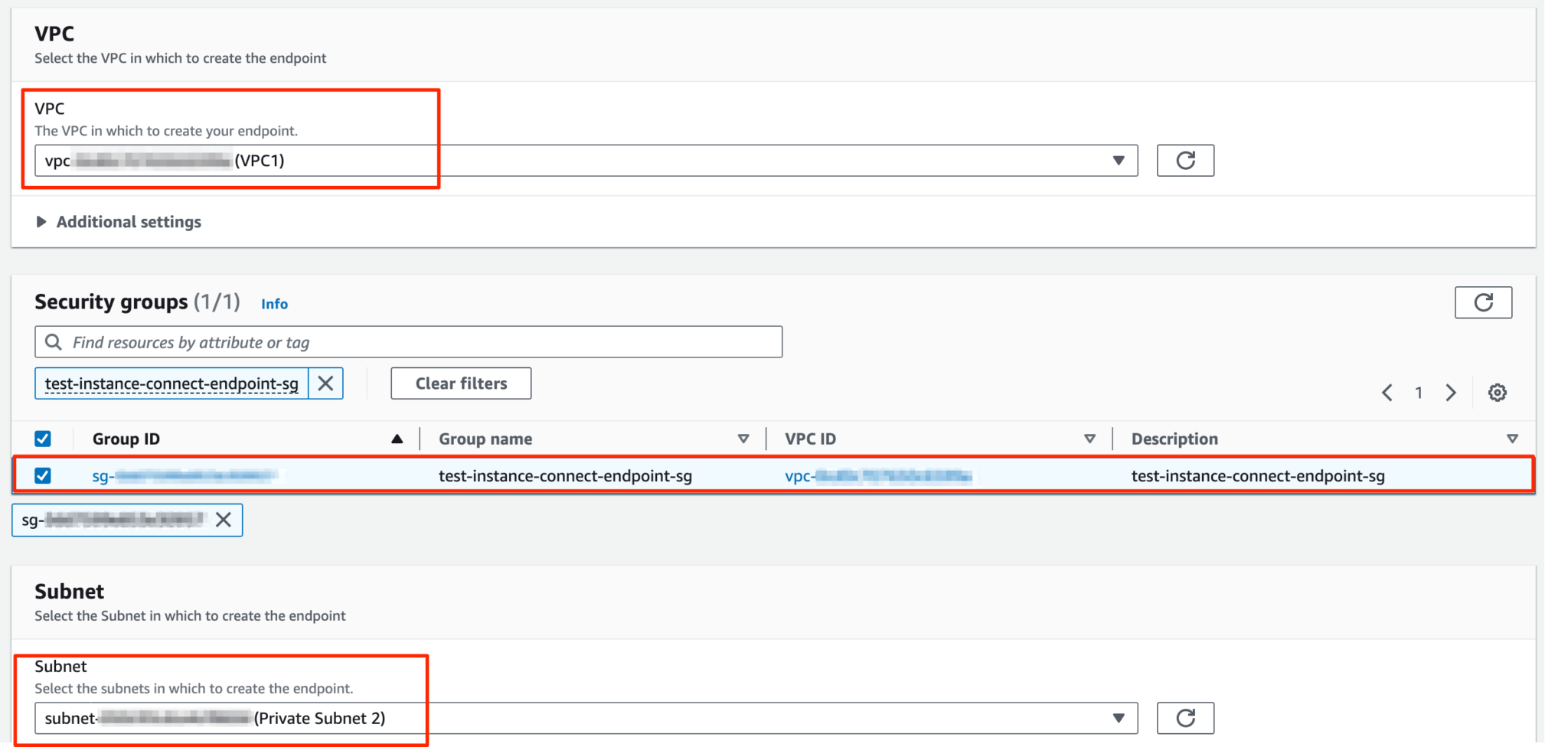1568x747 pixels.
Task: Click the Clear filters button
Action: 460,383
